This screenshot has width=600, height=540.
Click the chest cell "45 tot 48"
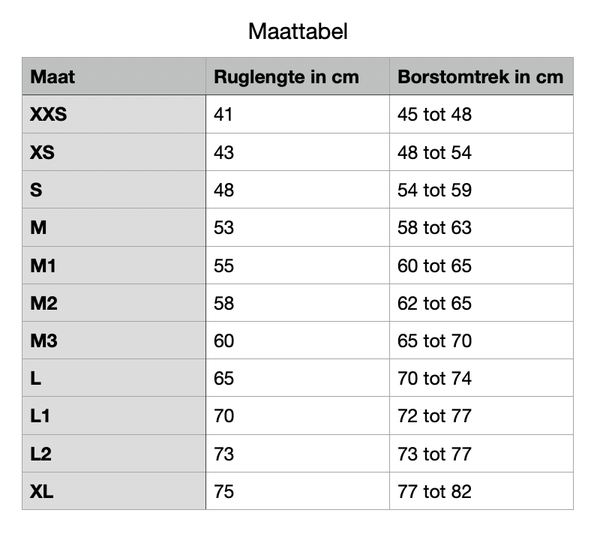point(434,115)
